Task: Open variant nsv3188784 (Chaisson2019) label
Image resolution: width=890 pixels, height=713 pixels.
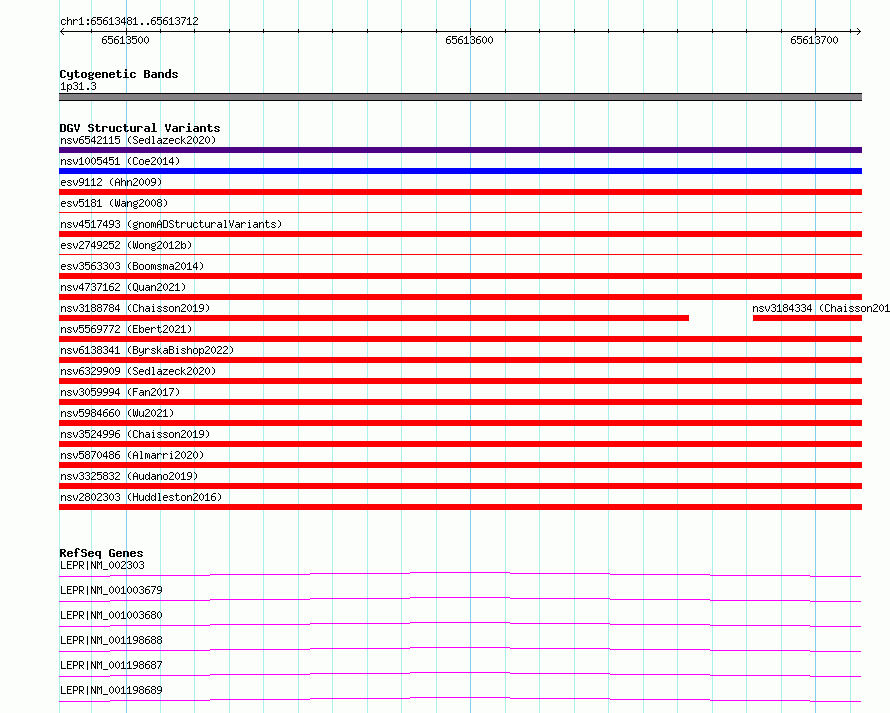Action: (x=135, y=308)
